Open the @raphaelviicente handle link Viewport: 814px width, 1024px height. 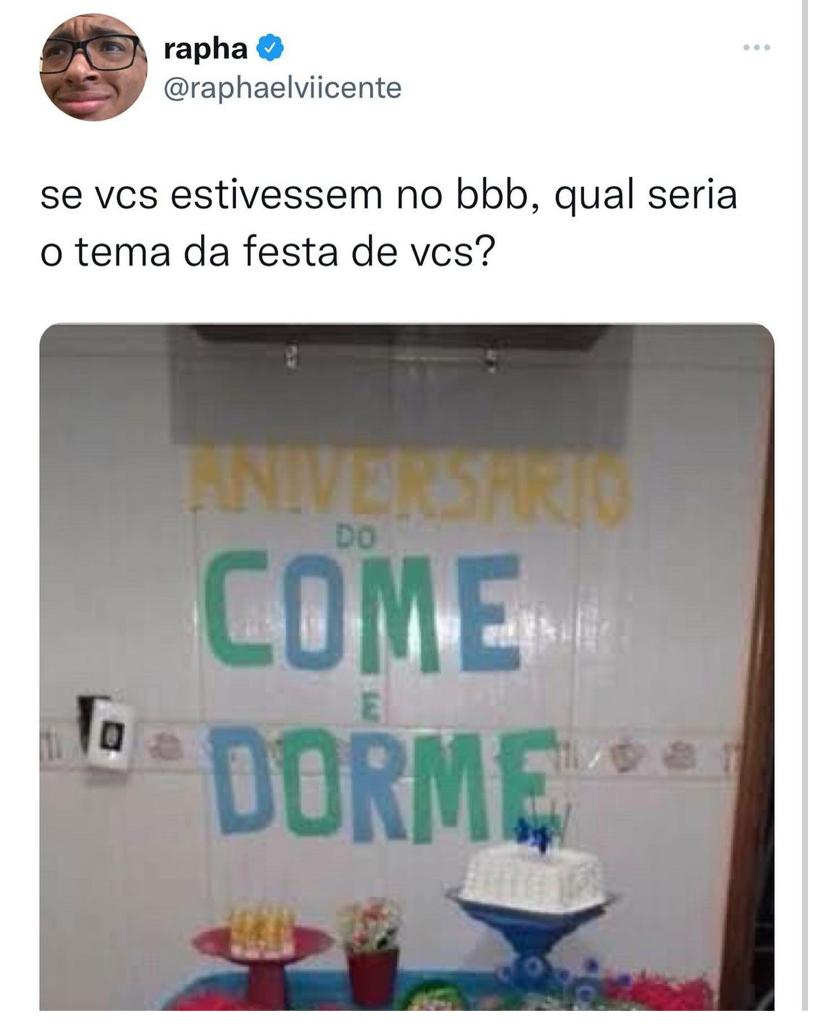coord(282,88)
